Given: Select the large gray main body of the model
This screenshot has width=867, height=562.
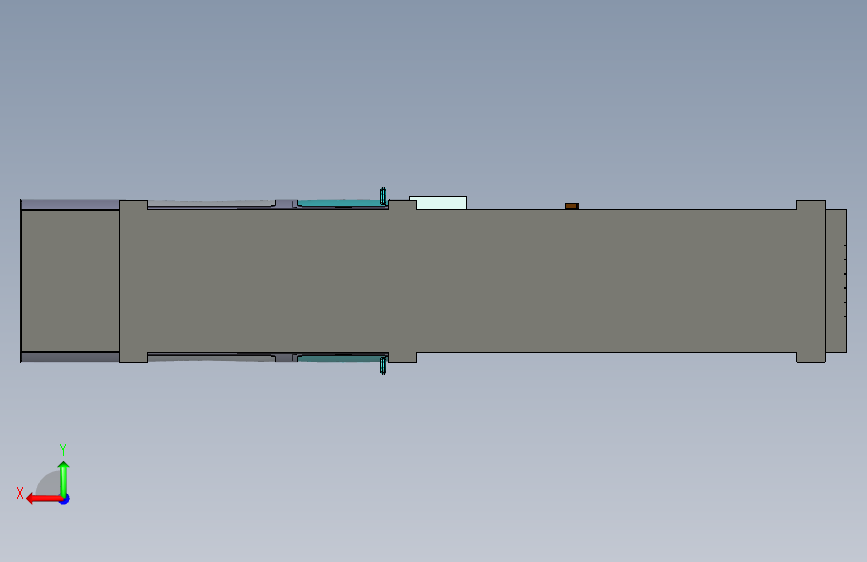Looking at the screenshot, I should point(470,281).
